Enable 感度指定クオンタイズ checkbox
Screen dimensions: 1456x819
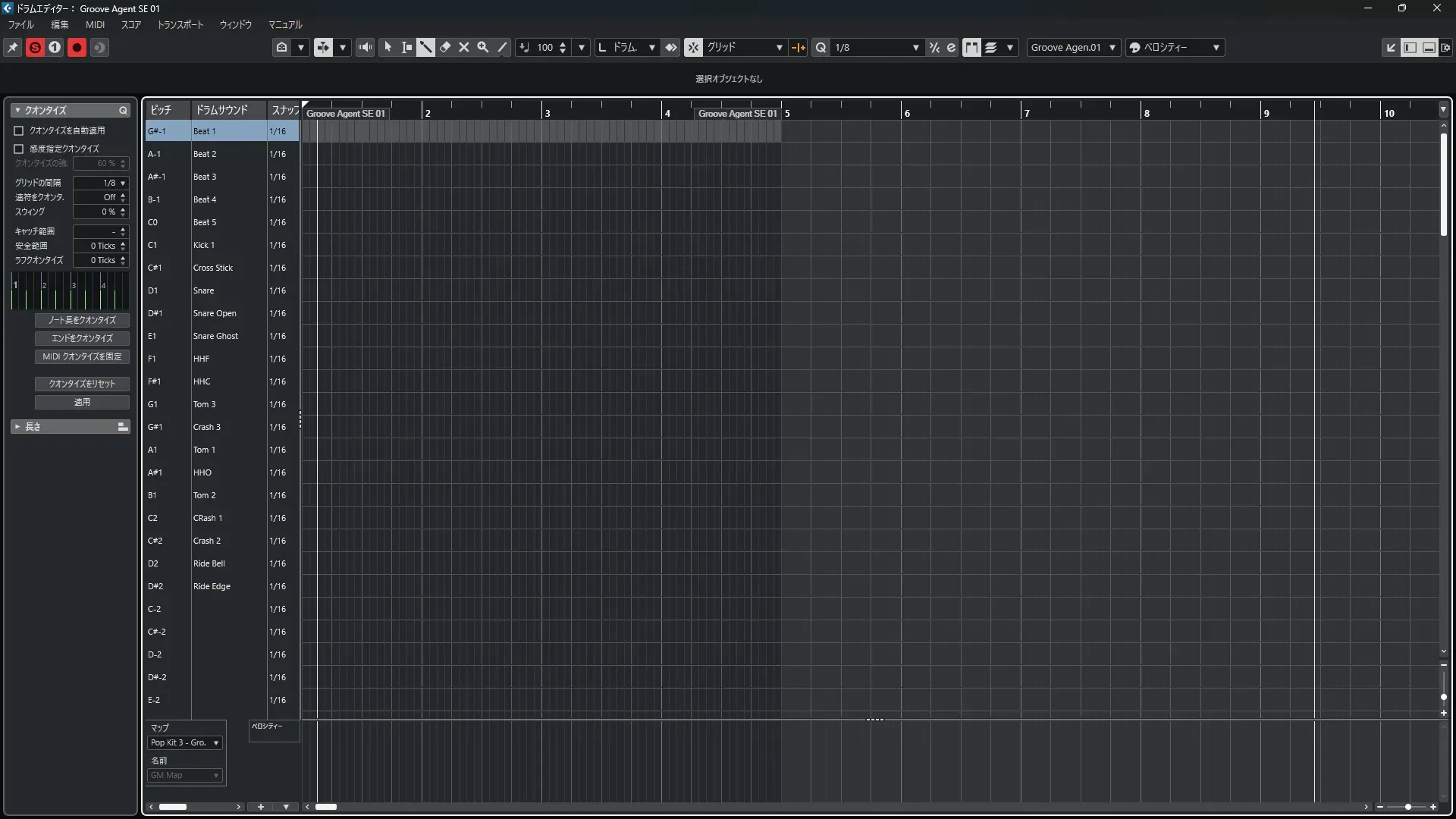tap(19, 149)
